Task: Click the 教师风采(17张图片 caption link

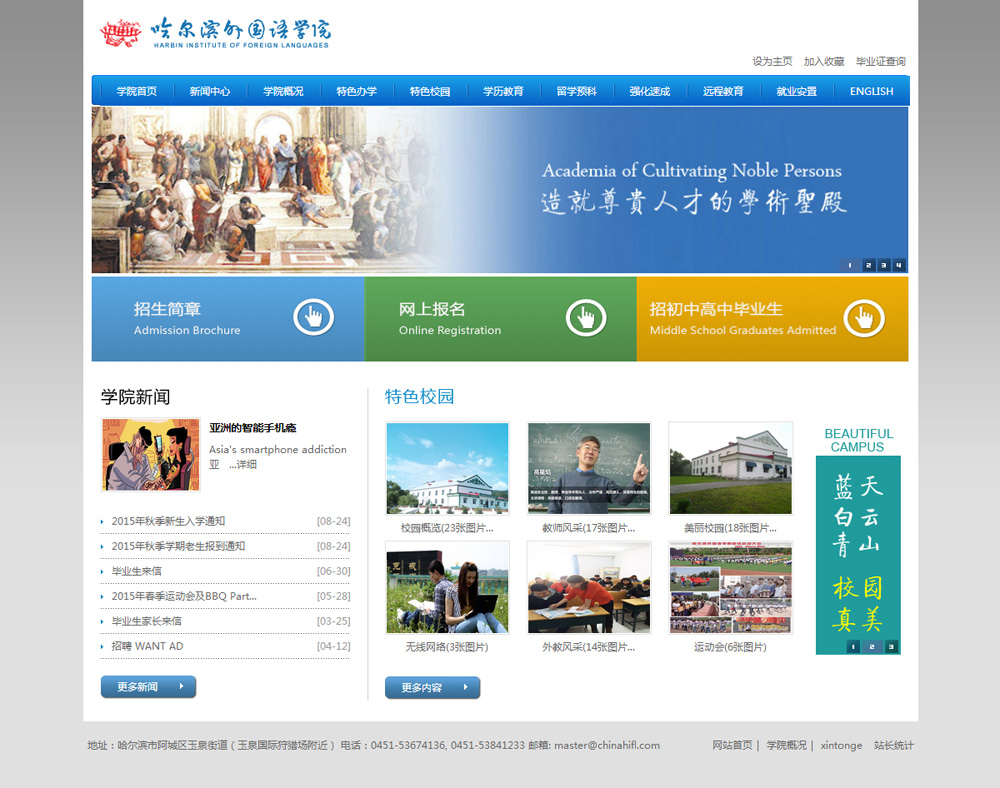Action: click(589, 528)
